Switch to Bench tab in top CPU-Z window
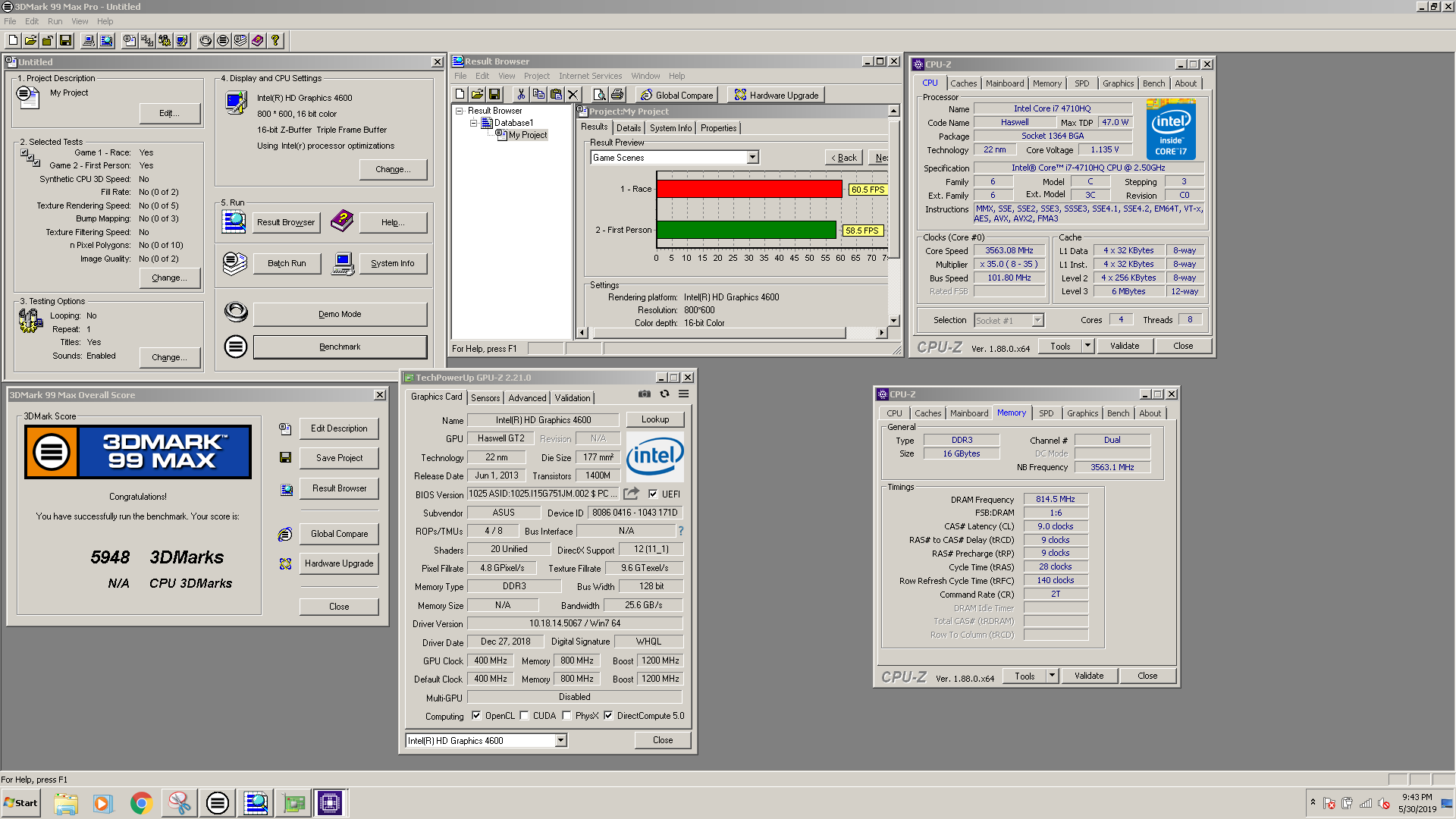This screenshot has width=1456, height=819. [1153, 83]
